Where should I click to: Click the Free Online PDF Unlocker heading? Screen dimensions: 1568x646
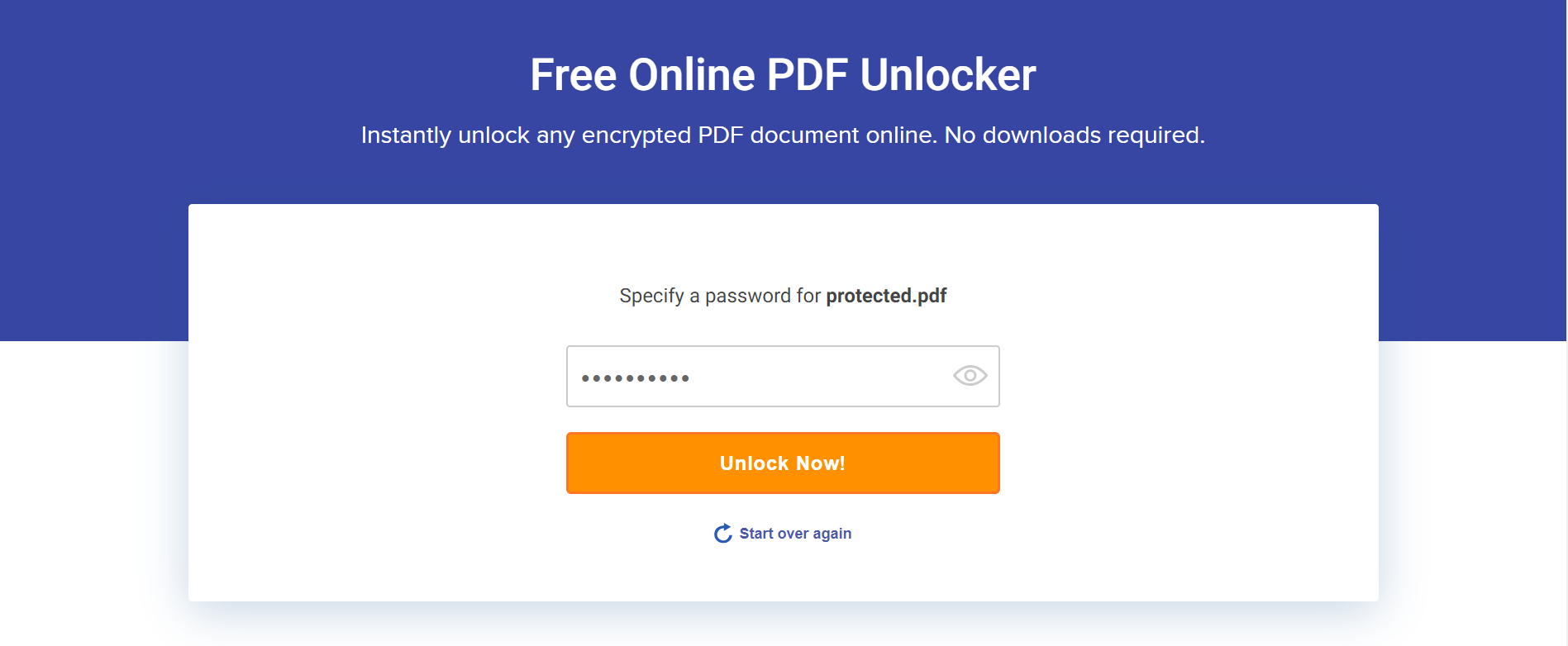783,74
